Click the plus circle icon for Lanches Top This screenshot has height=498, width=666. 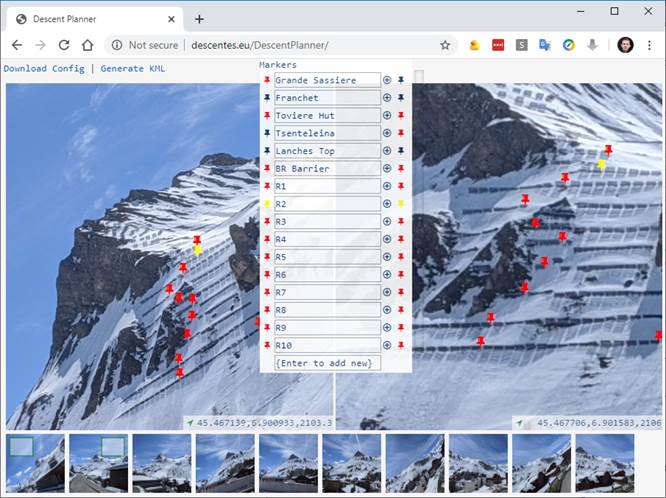[387, 151]
